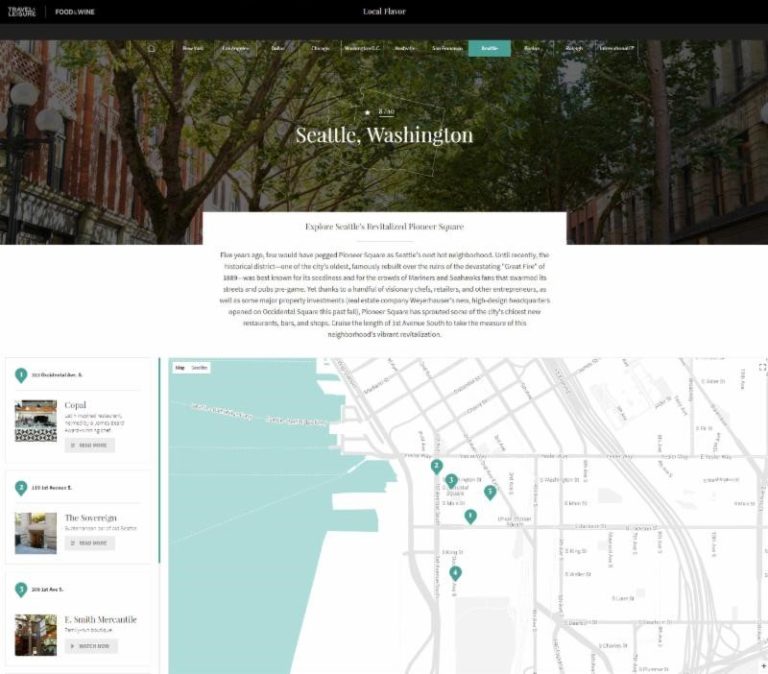Screen dimensions: 768x674
Task: Click Read More button for Copal
Action: pyautogui.click(x=90, y=445)
